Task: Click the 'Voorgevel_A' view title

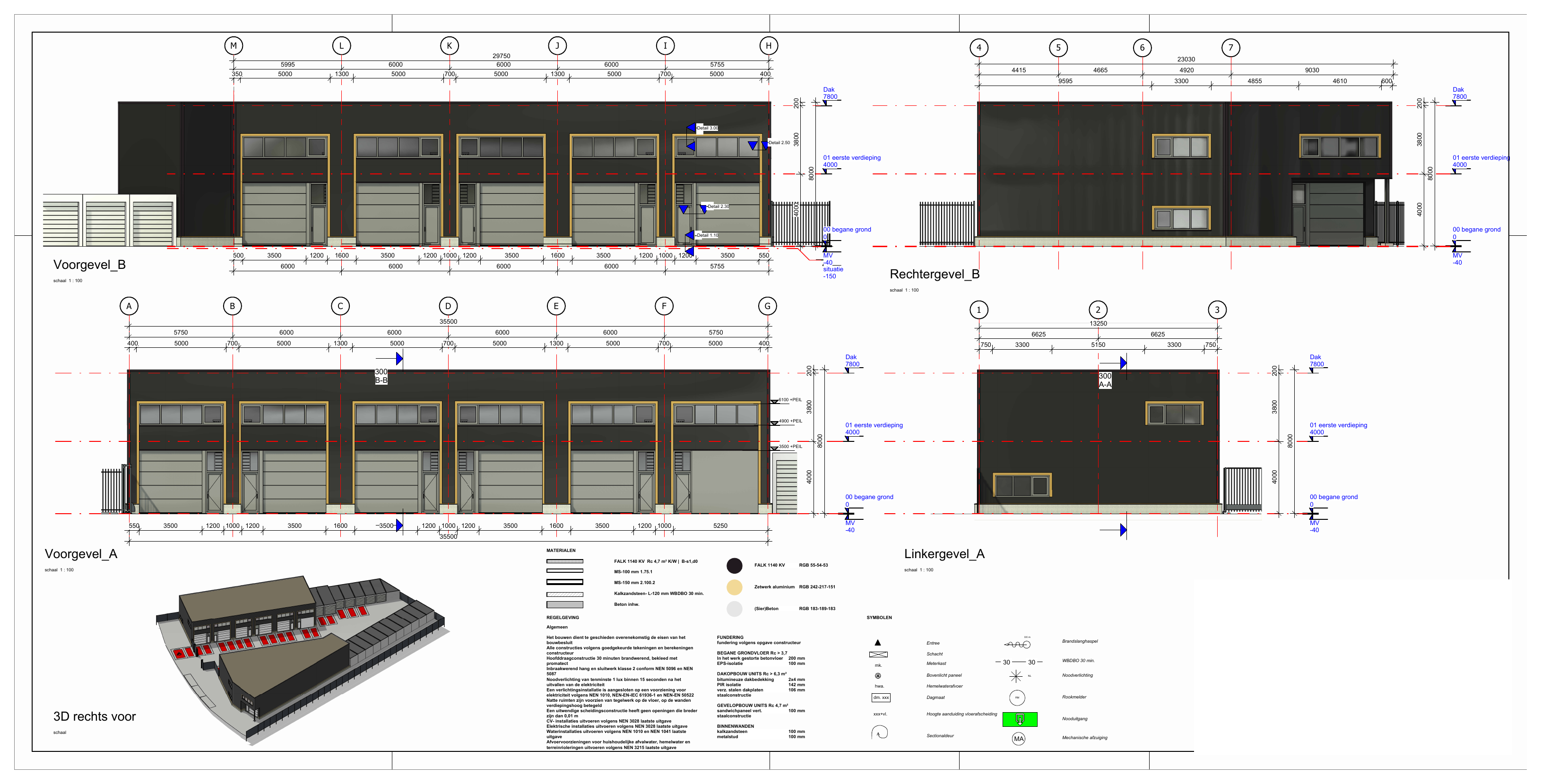Action: click(x=81, y=554)
